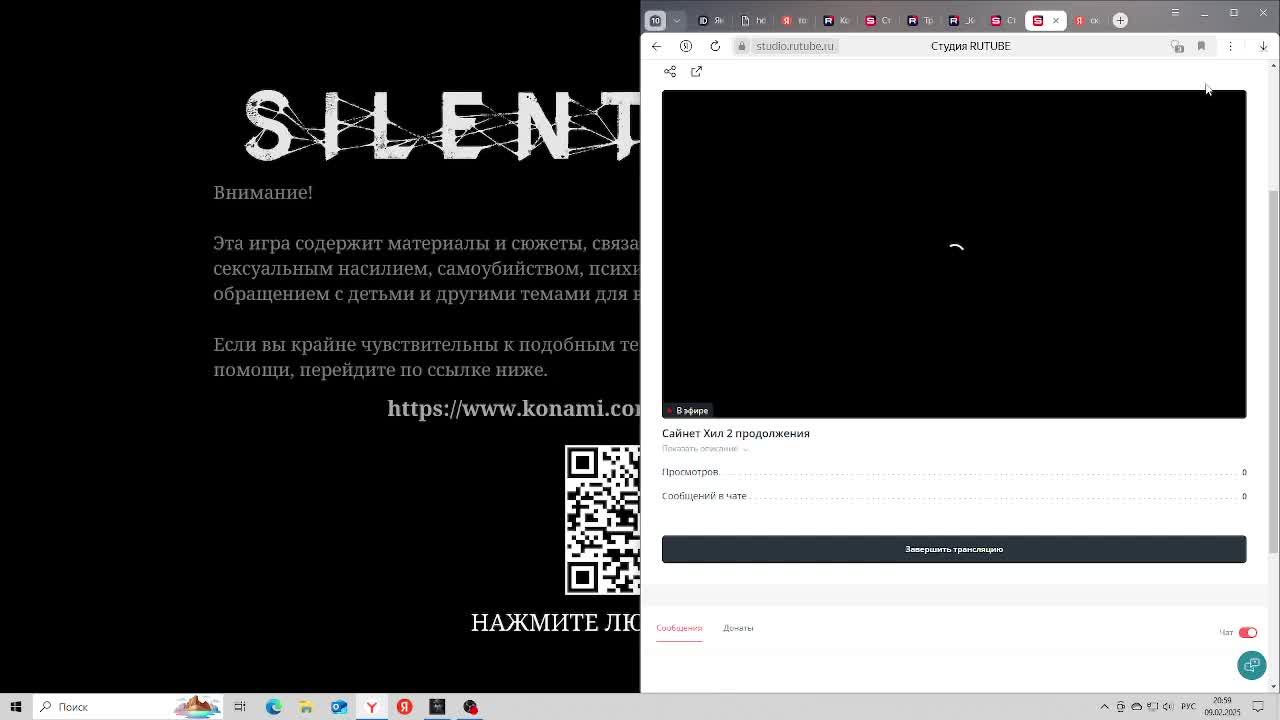1280x720 pixels.
Task: Open stream in new window icon
Action: (696, 71)
